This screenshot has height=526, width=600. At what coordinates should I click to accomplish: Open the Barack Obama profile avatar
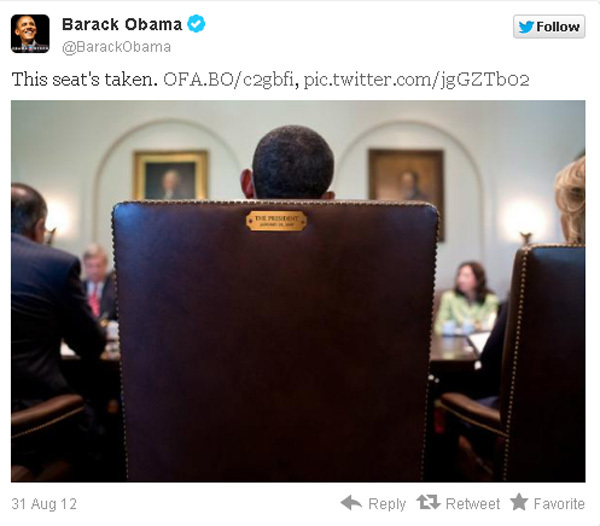30,34
